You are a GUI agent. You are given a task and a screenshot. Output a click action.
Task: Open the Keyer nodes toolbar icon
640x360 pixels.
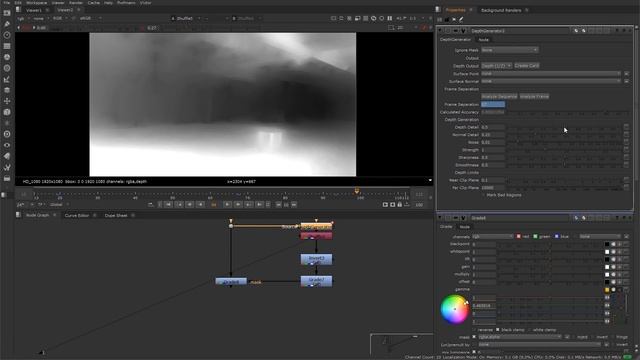click(7, 79)
